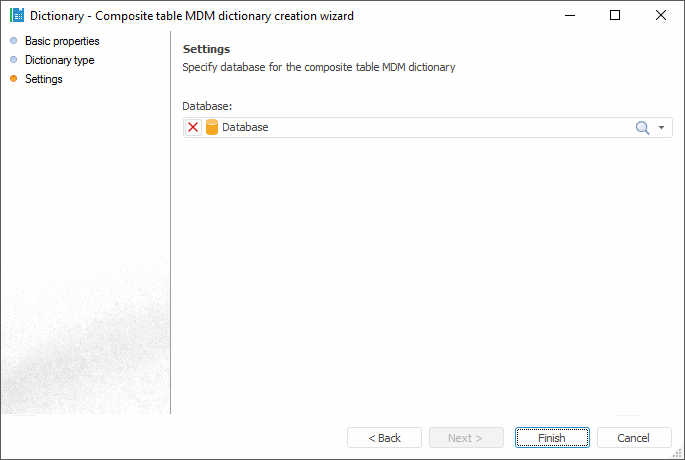Click inside the Database selection field
Viewport: 685px width, 460px height.
tap(420, 128)
